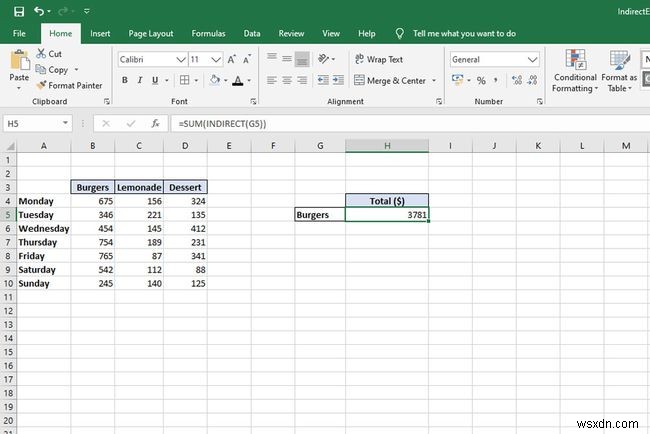The image size is (650, 434).
Task: Open Conditional Formatting menu
Action: coord(575,71)
